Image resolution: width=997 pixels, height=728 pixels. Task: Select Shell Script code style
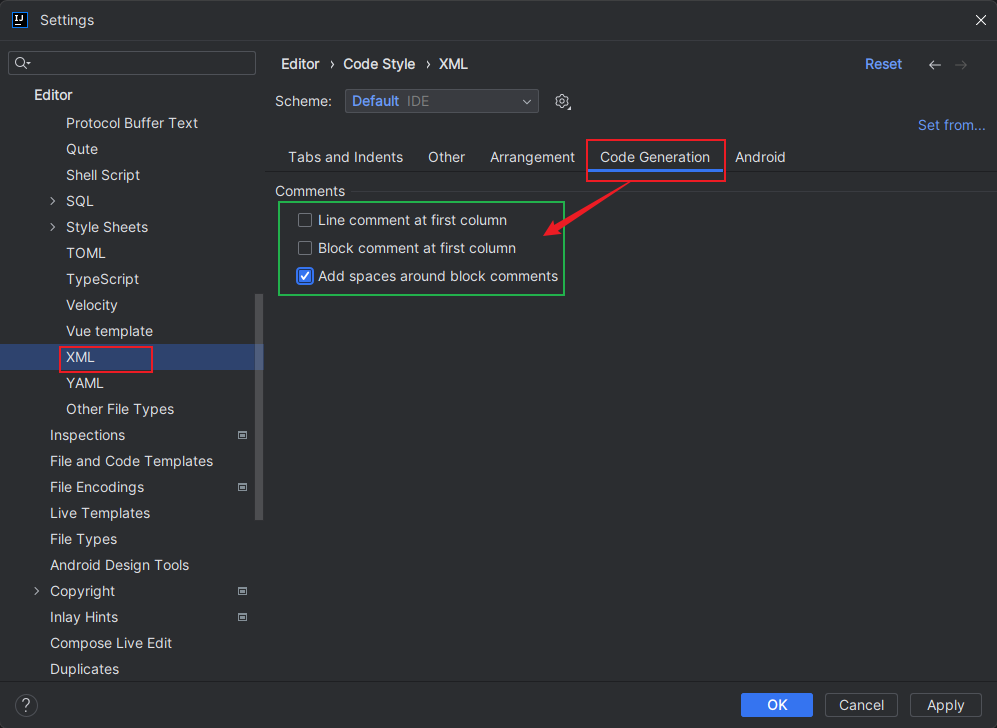click(x=103, y=175)
